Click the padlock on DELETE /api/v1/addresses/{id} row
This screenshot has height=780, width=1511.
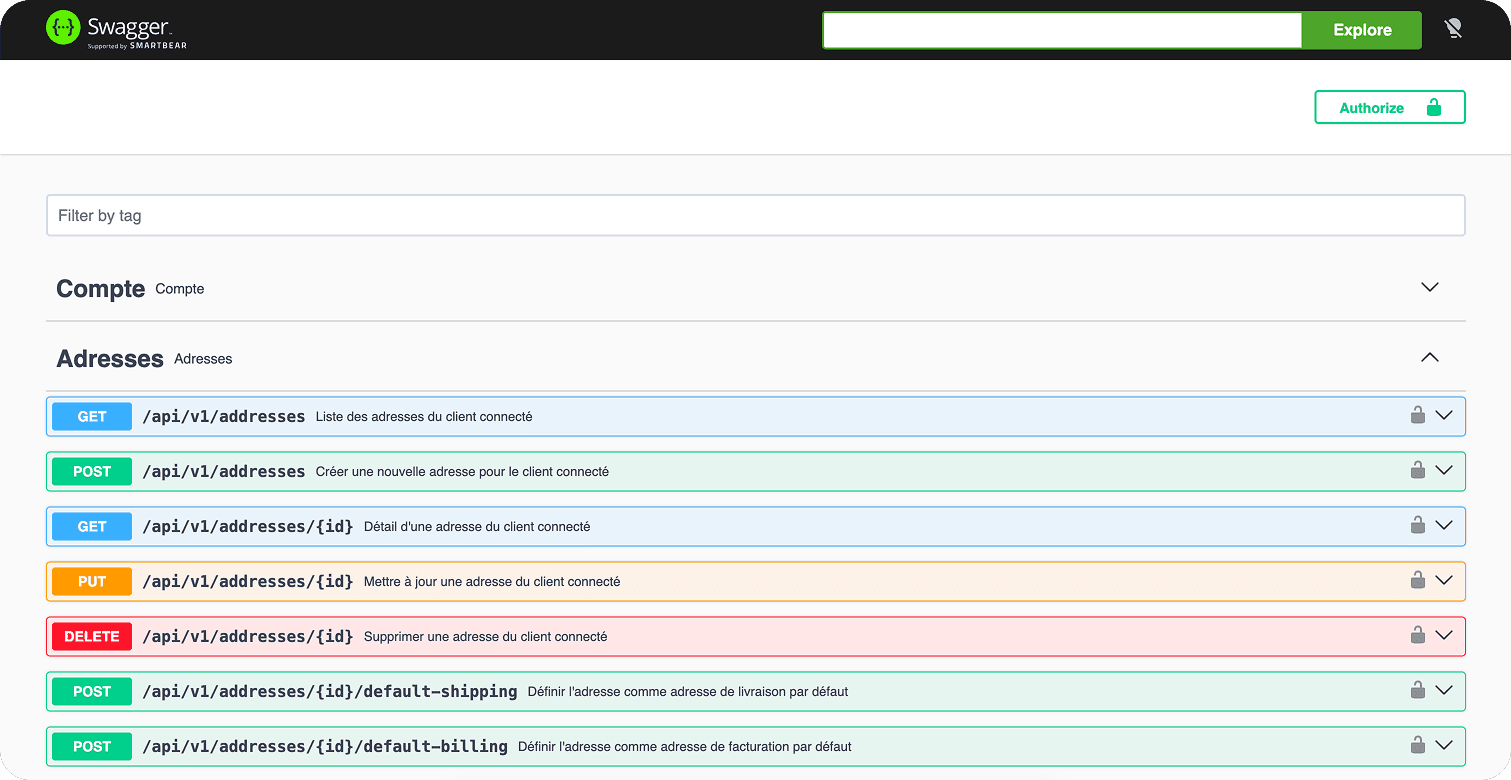tap(1417, 635)
